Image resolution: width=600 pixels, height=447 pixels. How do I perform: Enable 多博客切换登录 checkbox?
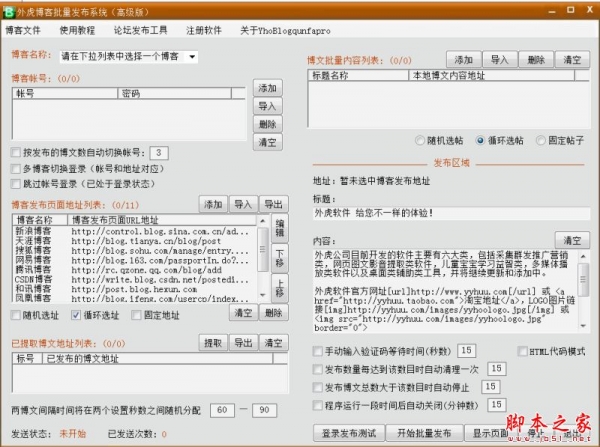click(16, 168)
